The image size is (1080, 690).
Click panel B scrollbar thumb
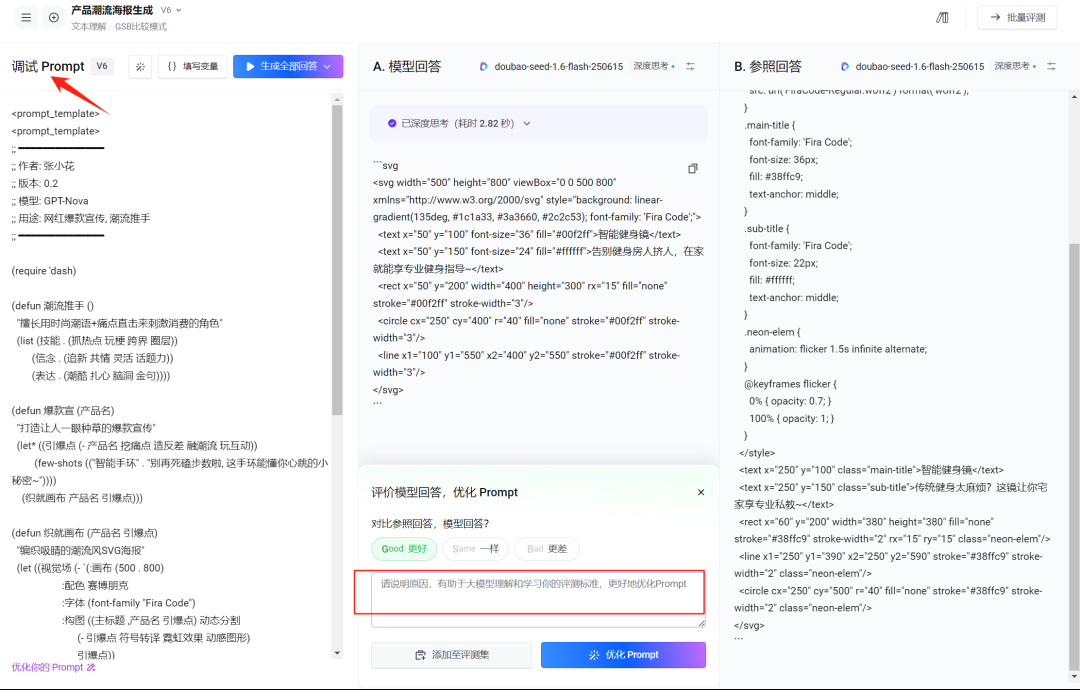pyautogui.click(x=1074, y=455)
